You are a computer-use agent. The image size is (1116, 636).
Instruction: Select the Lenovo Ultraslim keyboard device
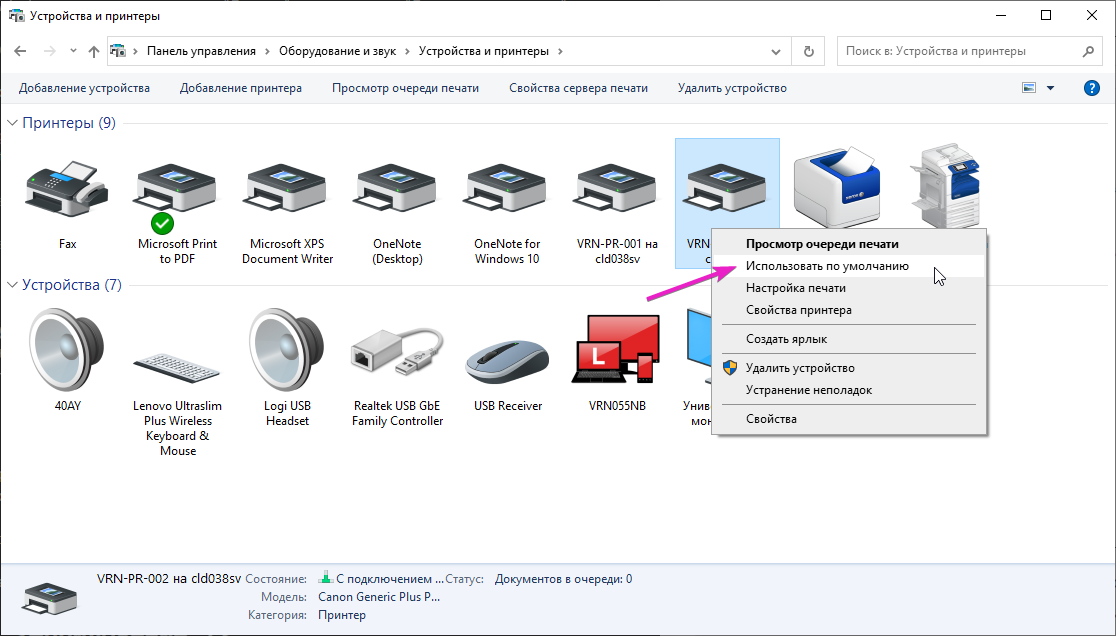tap(177, 370)
